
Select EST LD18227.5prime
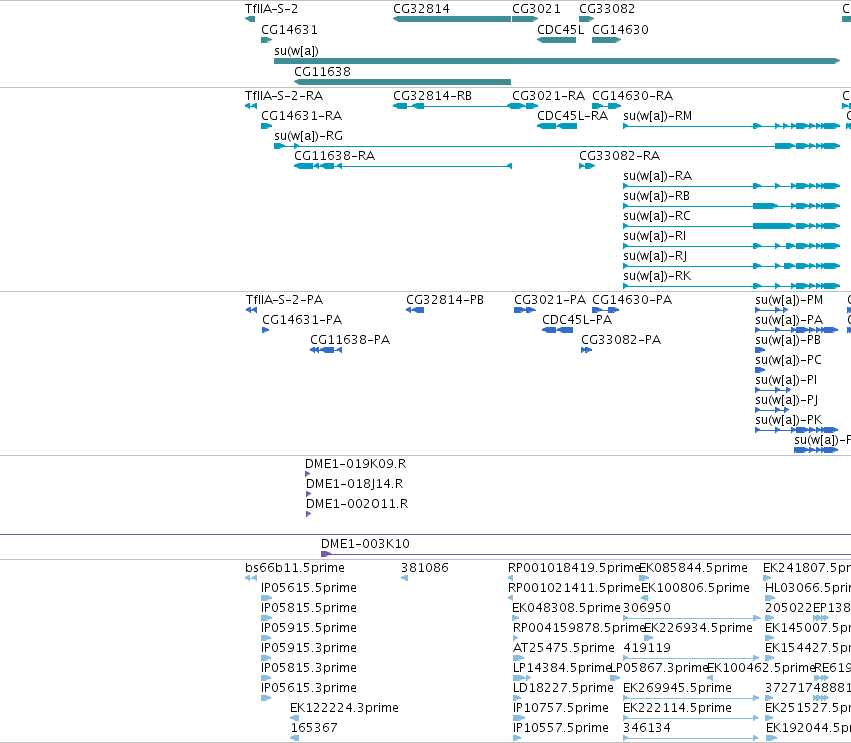563,689
